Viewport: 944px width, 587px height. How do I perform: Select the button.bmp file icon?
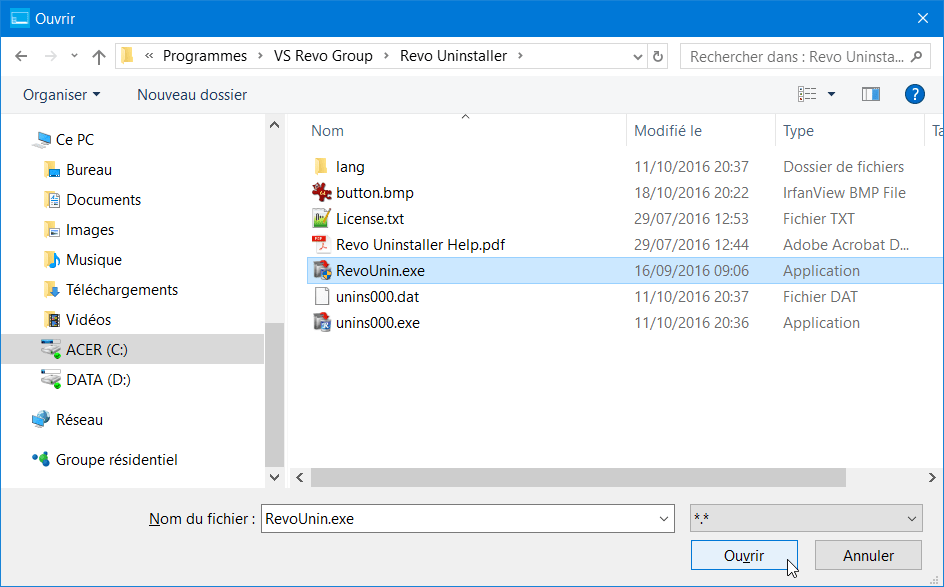(321, 192)
